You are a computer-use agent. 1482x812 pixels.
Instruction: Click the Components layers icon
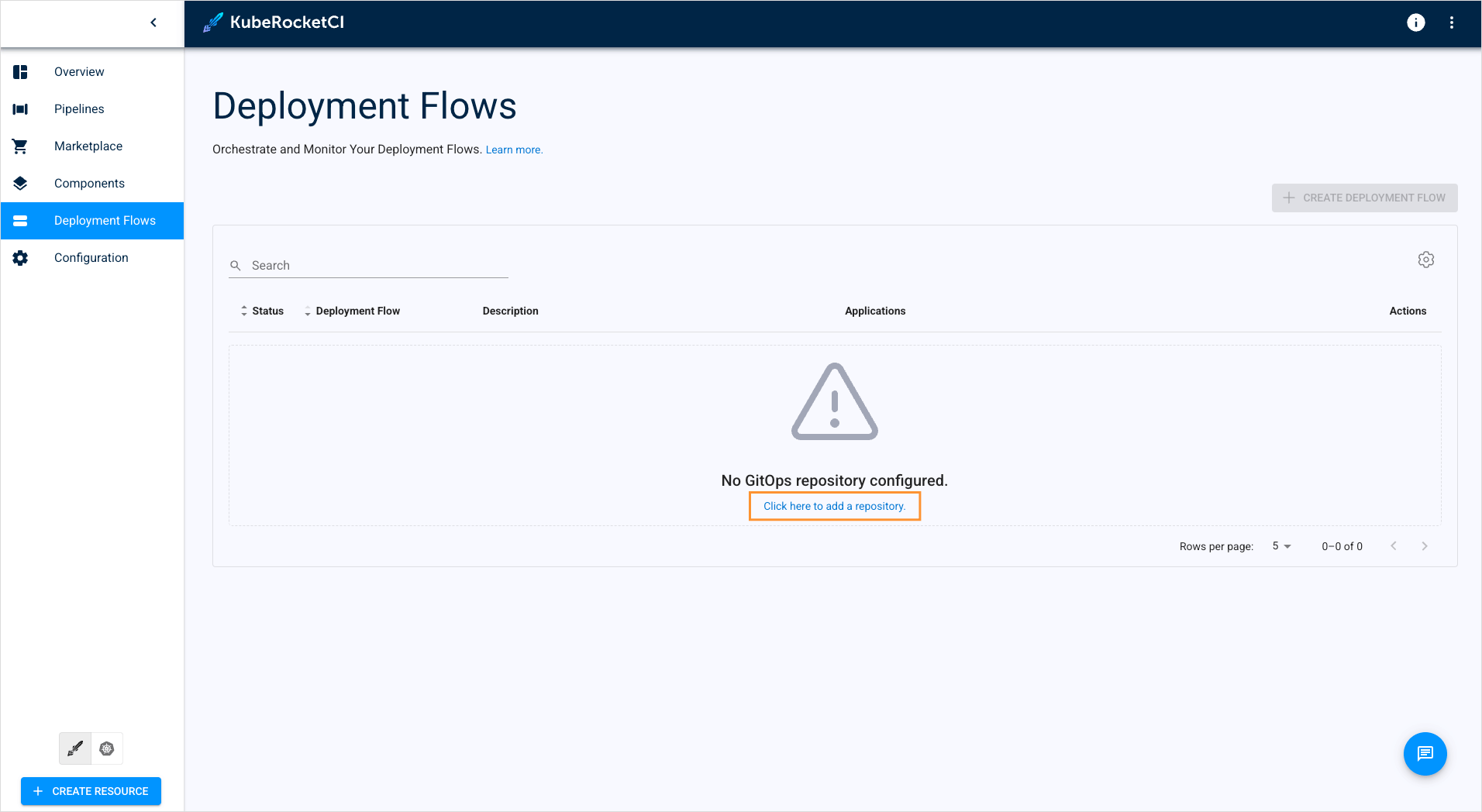(x=19, y=183)
